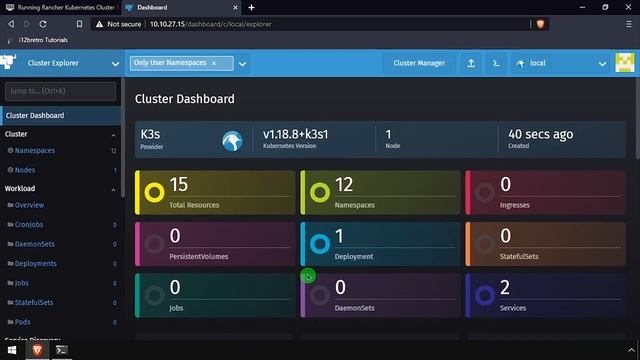
Task: Click the Pods folder icon
Action: click(x=10, y=322)
